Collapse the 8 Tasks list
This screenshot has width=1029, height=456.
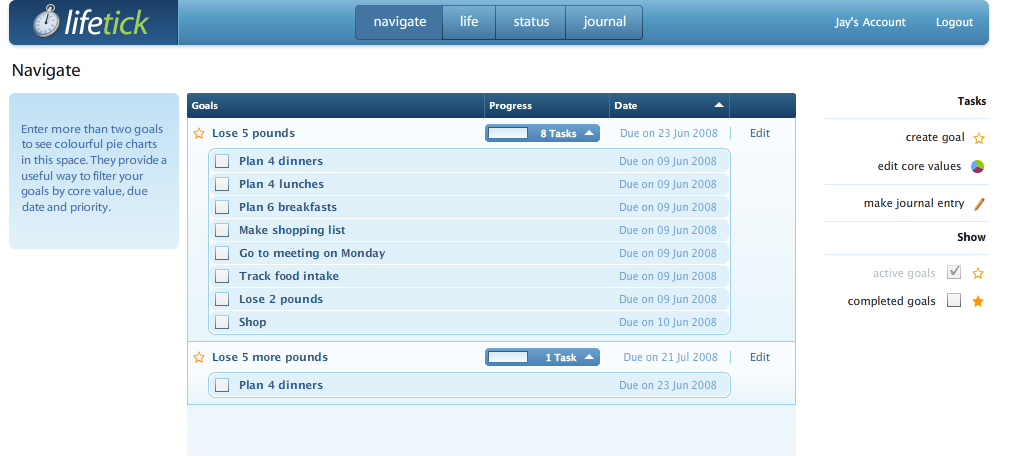click(x=589, y=133)
